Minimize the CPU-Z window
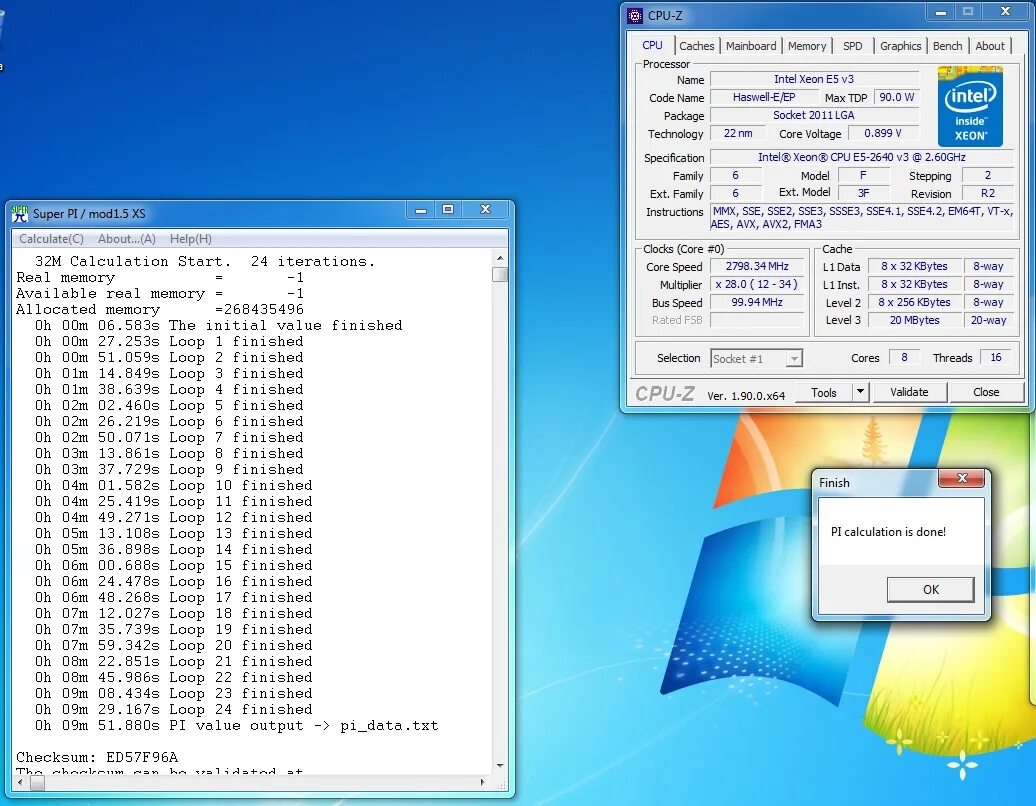 click(x=941, y=12)
